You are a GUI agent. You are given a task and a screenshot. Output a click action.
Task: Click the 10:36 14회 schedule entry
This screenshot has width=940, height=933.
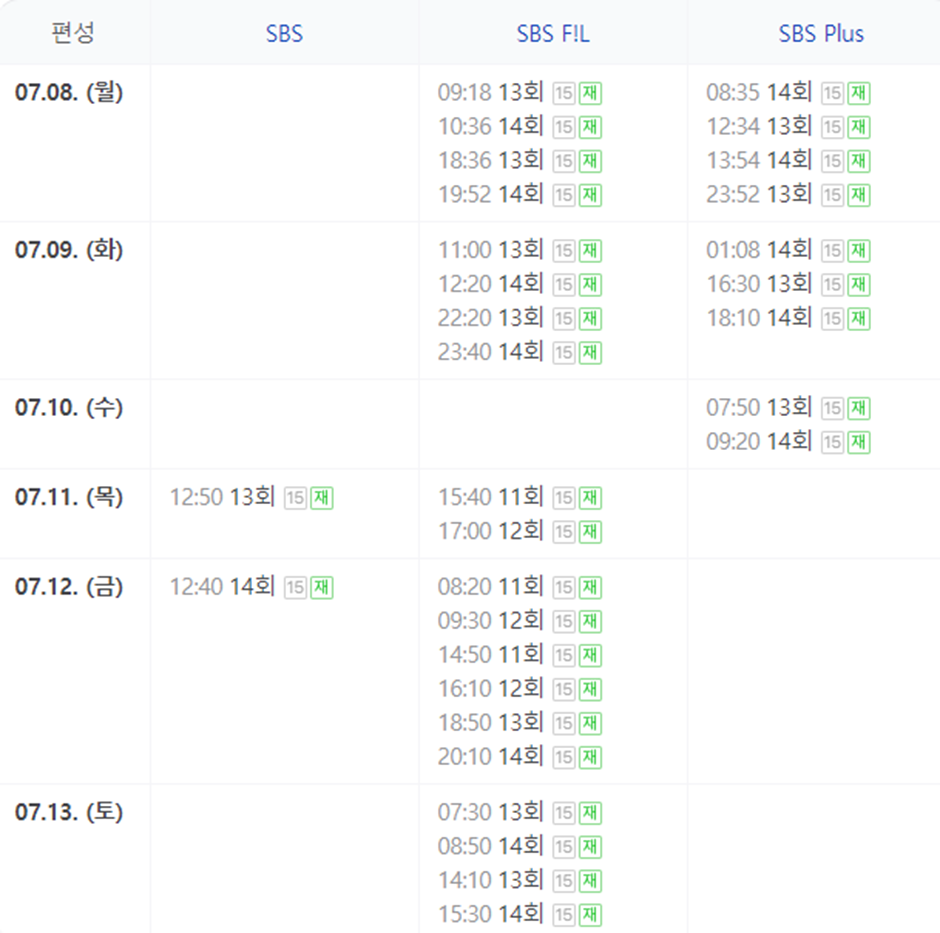490,127
